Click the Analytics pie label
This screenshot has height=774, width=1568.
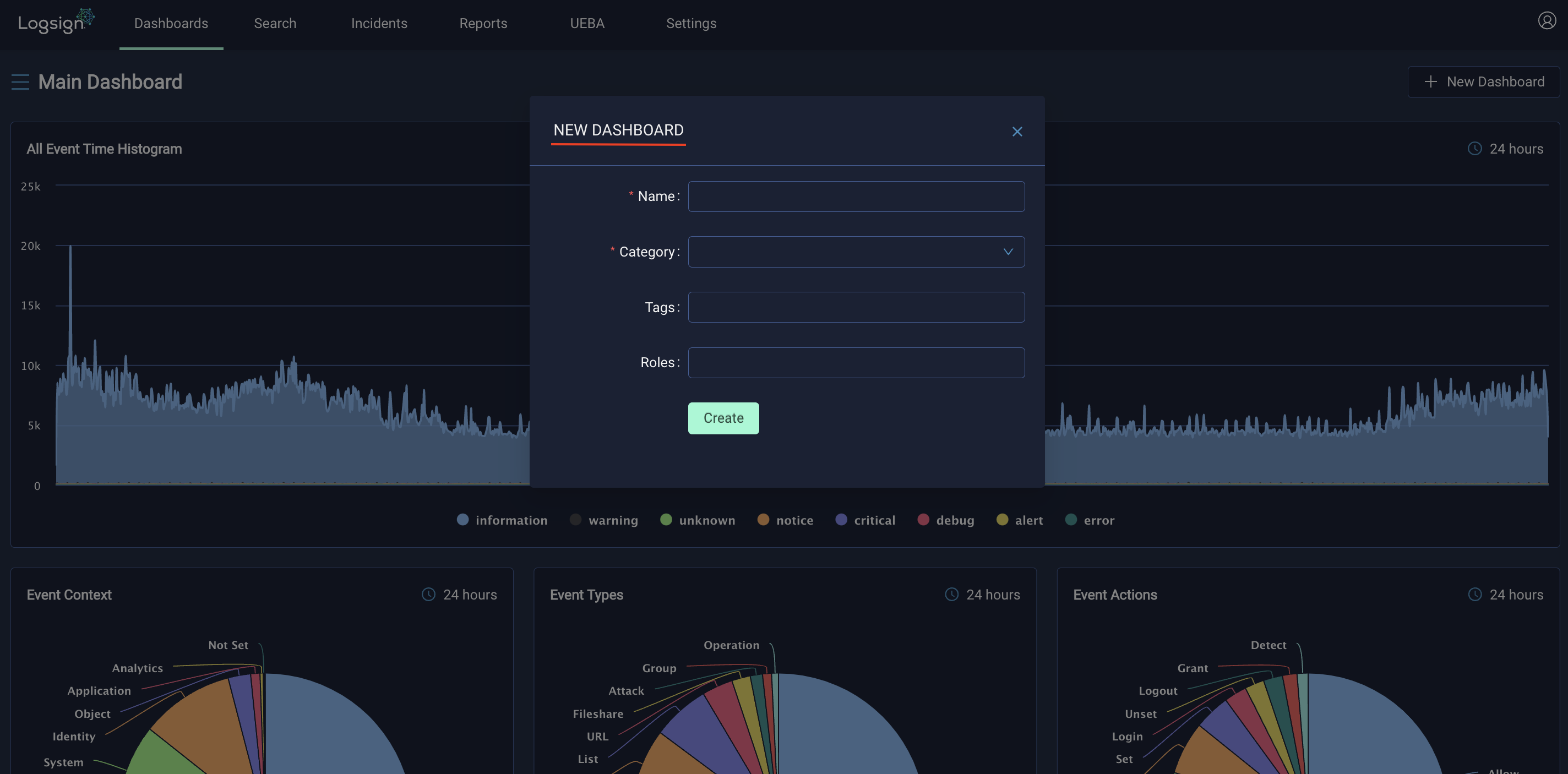coord(138,668)
